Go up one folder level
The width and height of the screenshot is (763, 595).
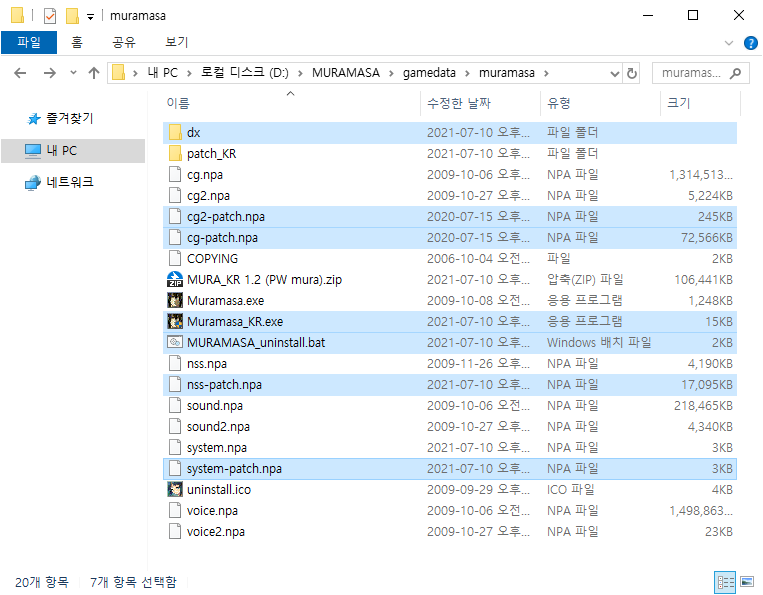pos(93,73)
